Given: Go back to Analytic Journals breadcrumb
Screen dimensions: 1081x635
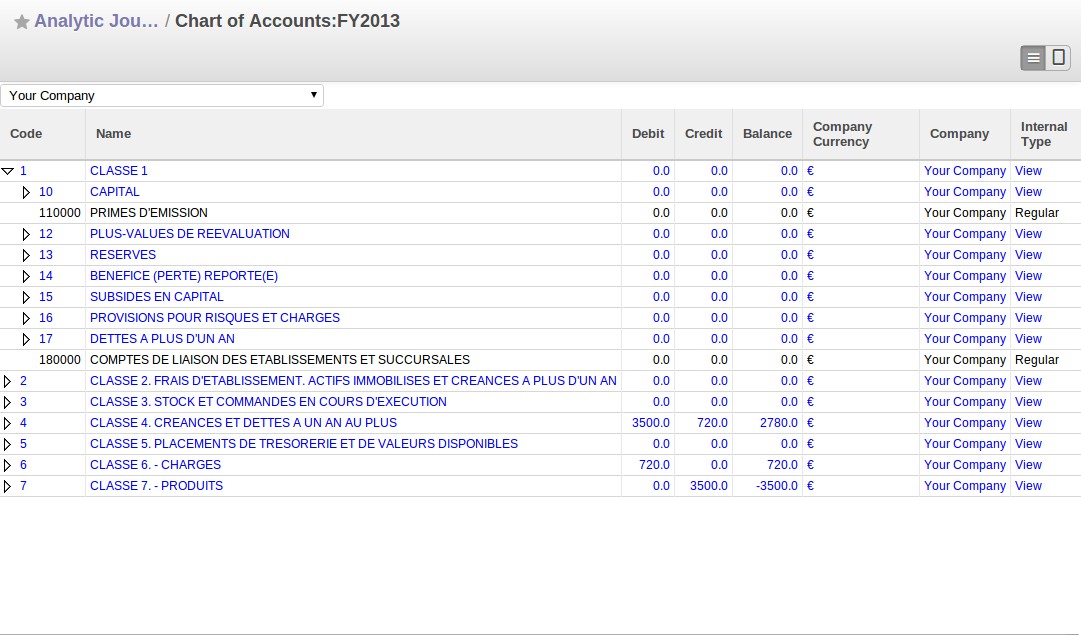Looking at the screenshot, I should tap(96, 21).
